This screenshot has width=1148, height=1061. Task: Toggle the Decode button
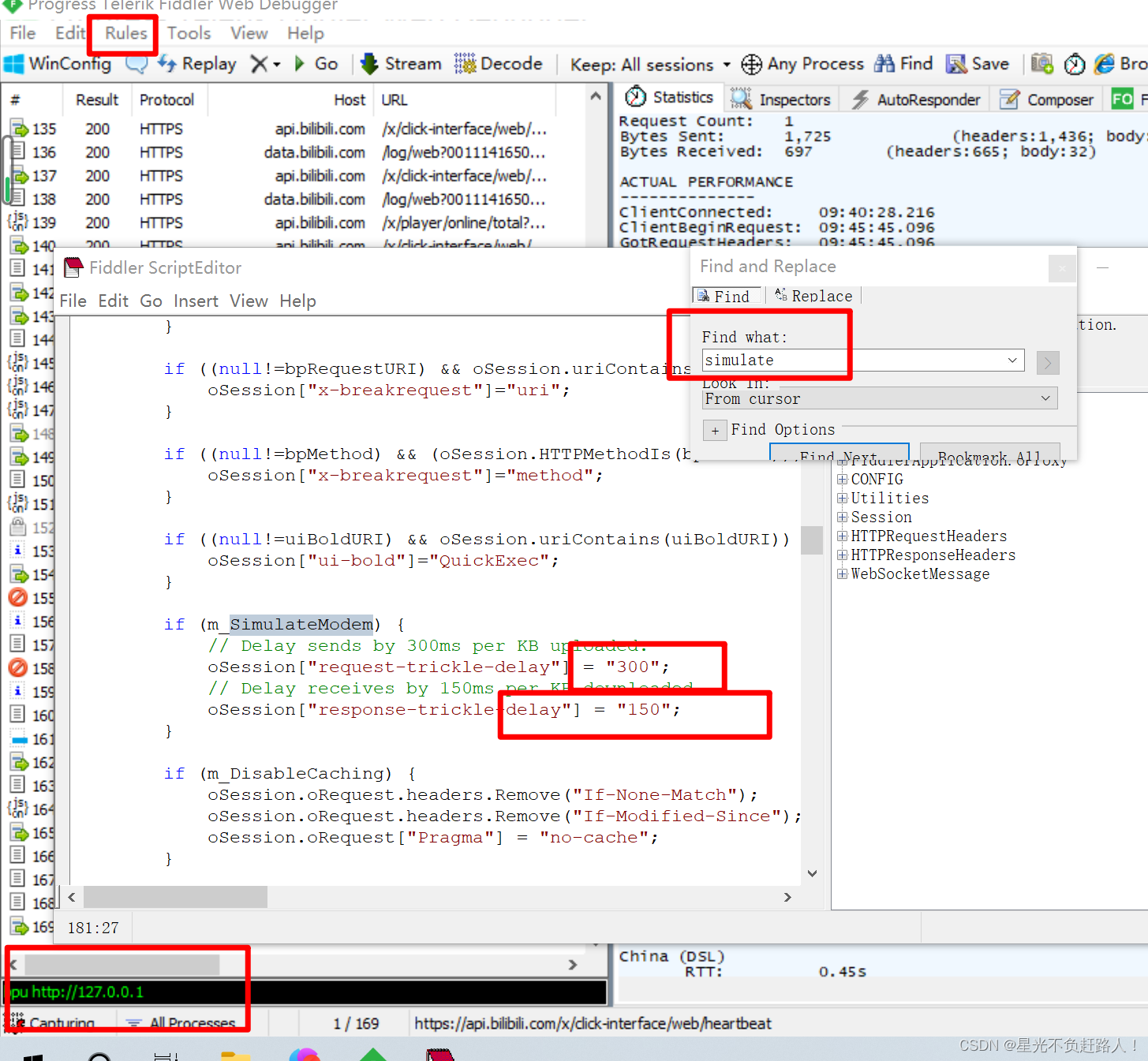[499, 64]
